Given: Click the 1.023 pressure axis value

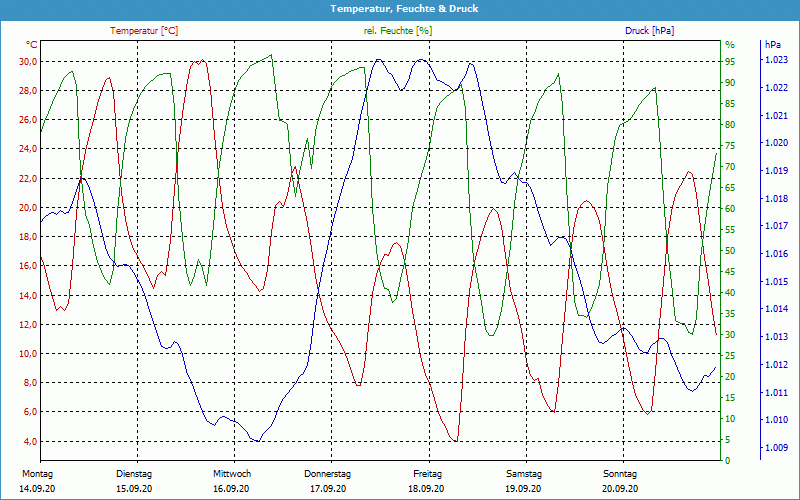Looking at the screenshot, I should (776, 60).
